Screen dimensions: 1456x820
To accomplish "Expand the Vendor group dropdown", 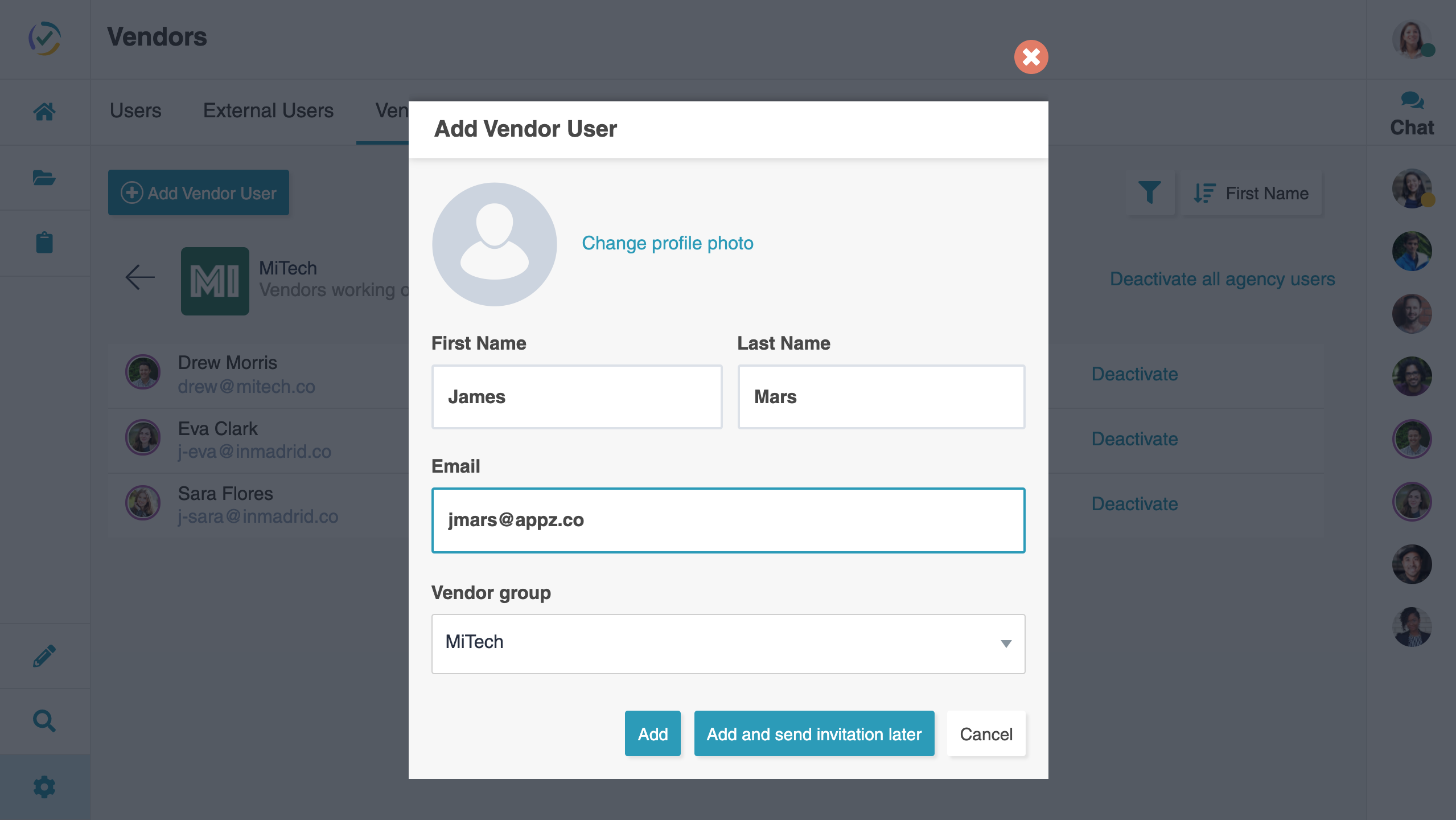I will 728,643.
